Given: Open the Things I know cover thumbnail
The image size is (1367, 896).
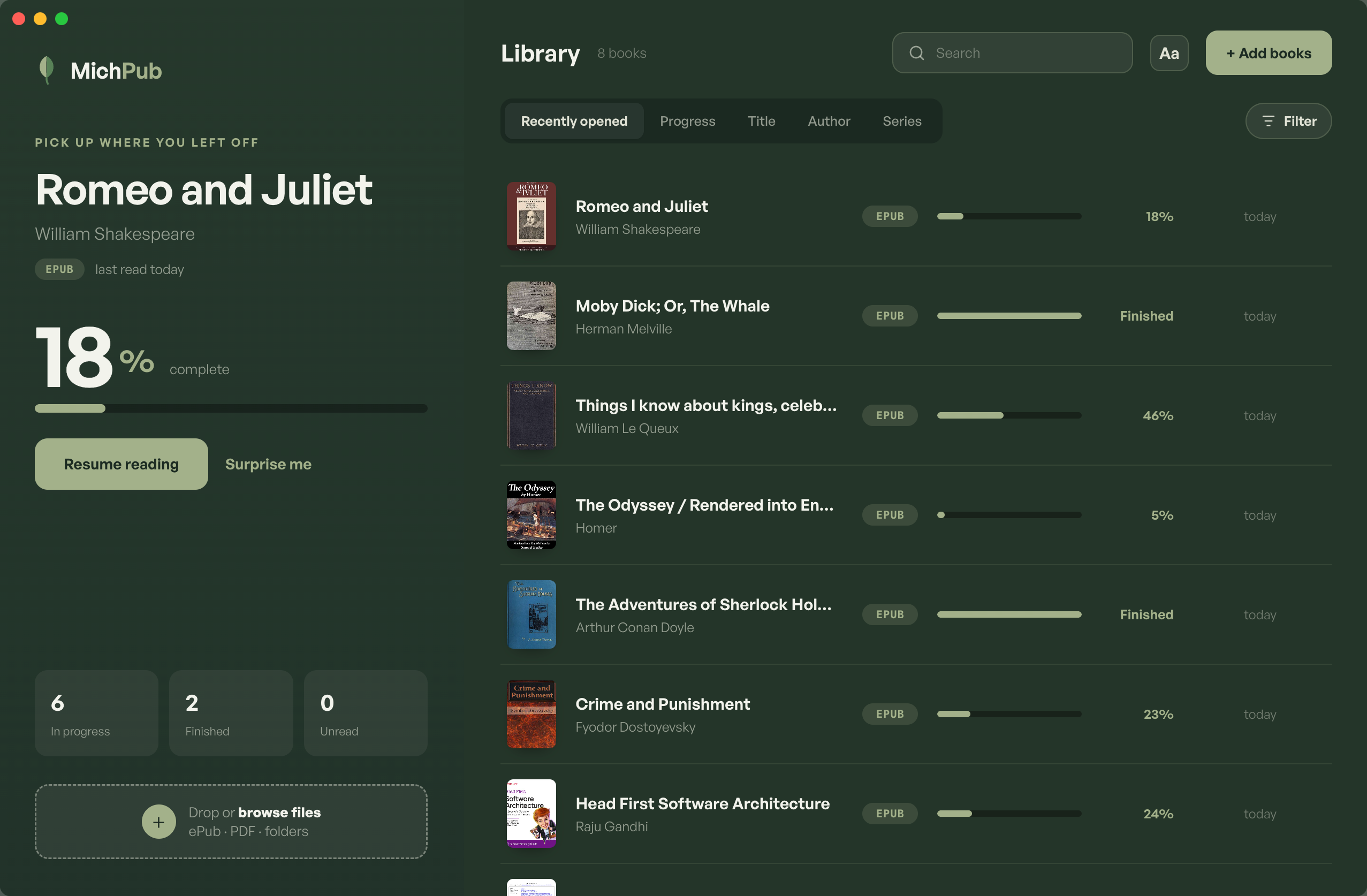Looking at the screenshot, I should pos(531,415).
